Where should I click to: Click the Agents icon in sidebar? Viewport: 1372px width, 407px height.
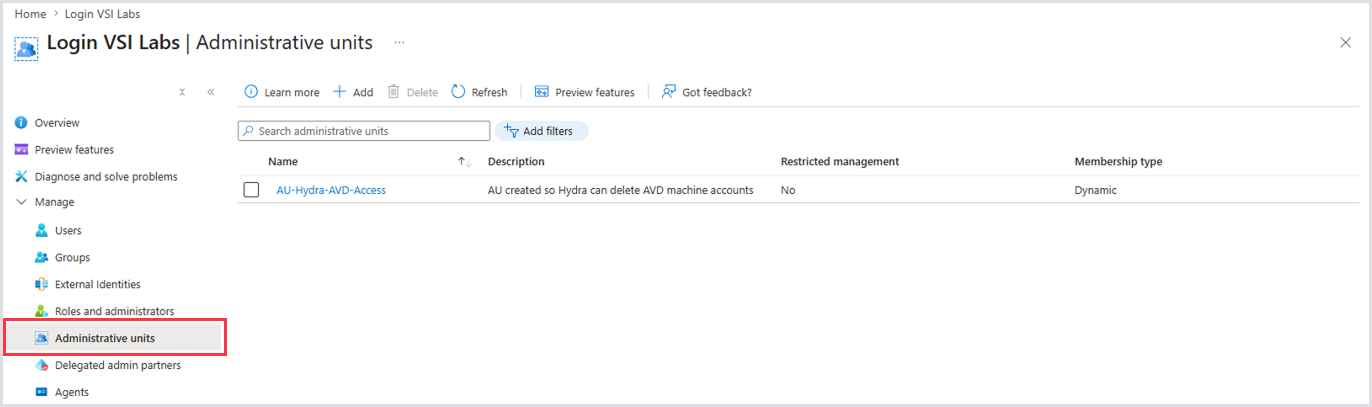41,393
